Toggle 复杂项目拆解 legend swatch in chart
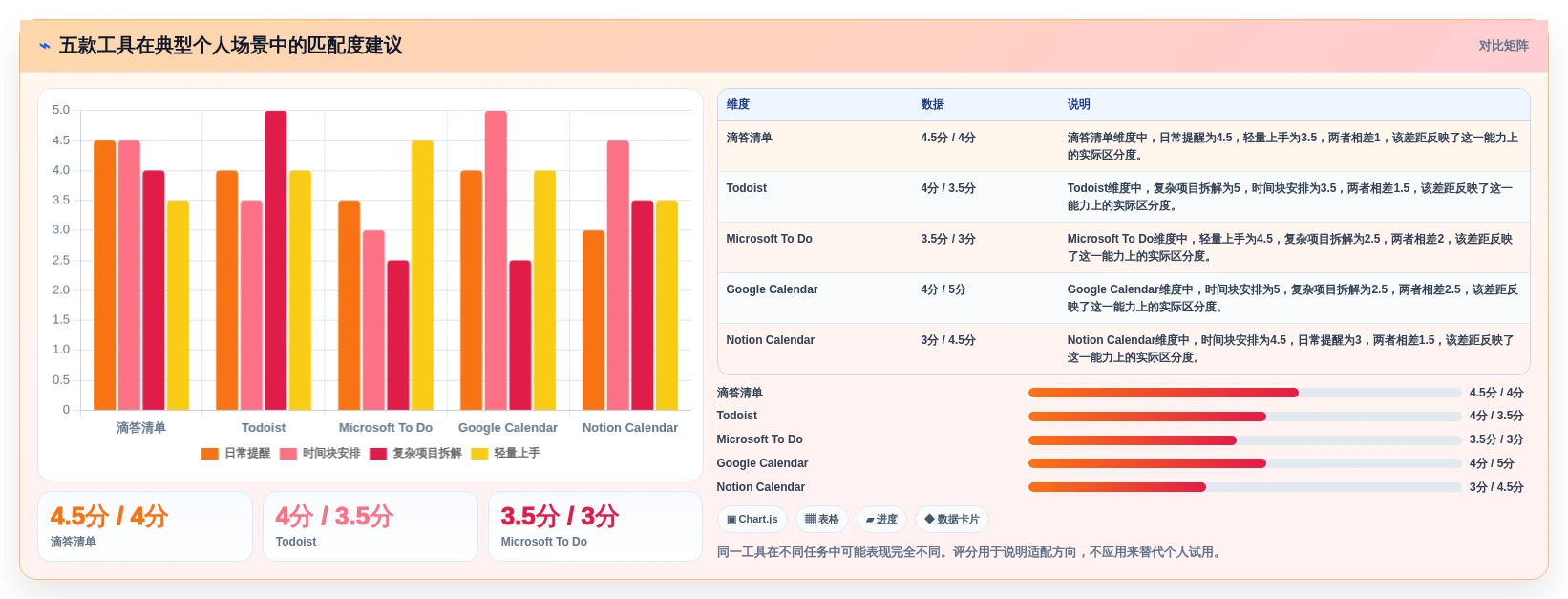The image size is (1568, 599). [x=378, y=454]
